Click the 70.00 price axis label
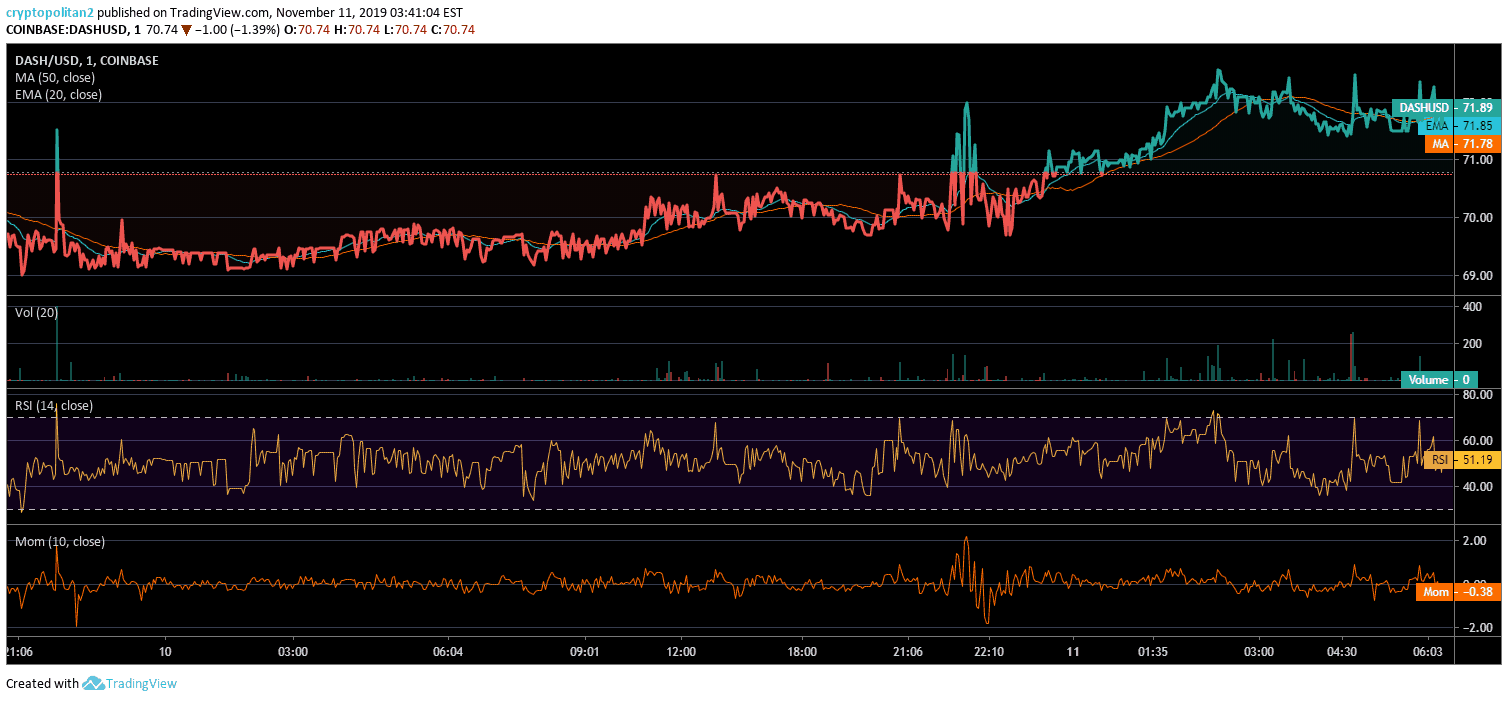 coord(1476,218)
